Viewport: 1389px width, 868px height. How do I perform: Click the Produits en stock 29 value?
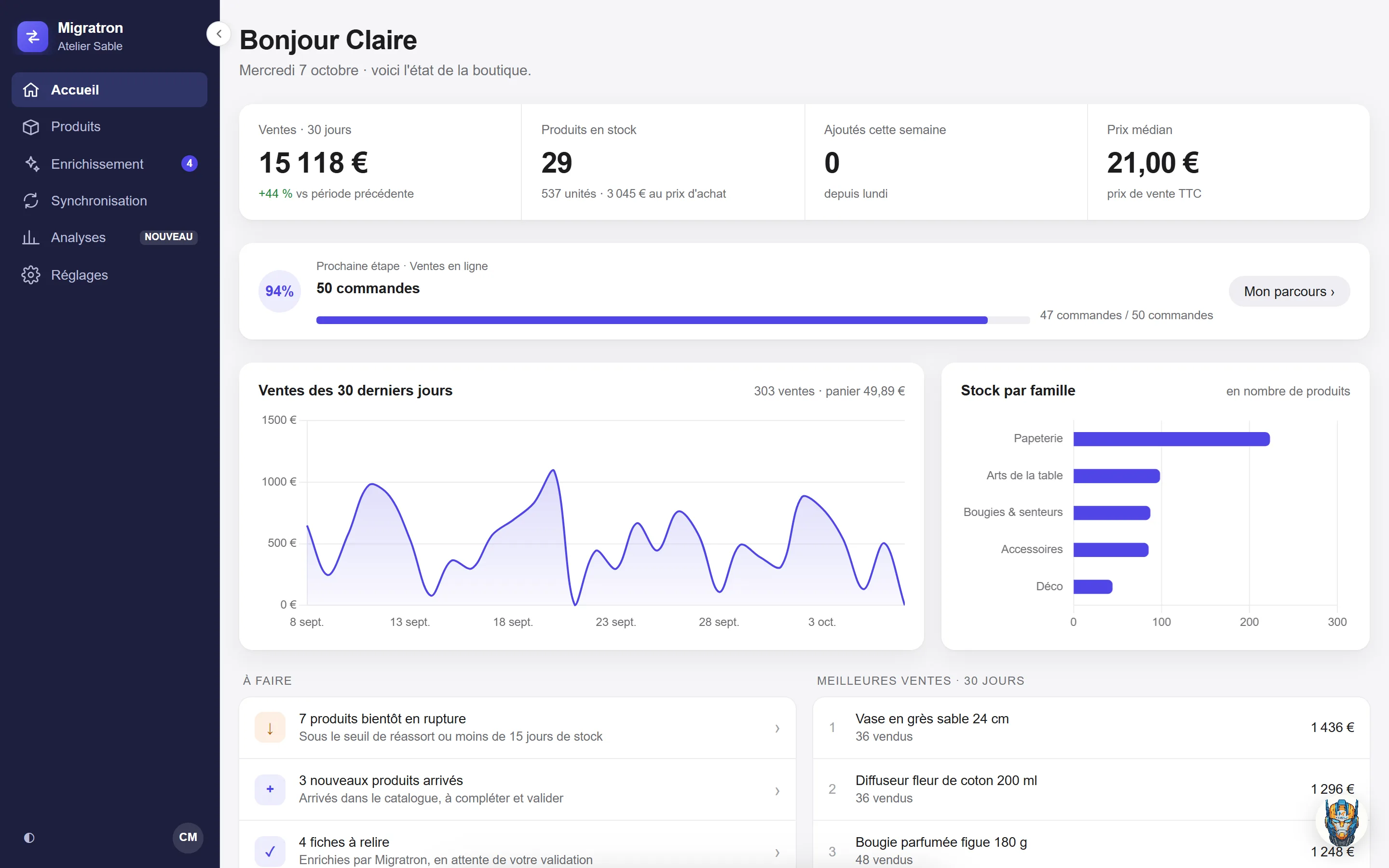[x=557, y=163]
